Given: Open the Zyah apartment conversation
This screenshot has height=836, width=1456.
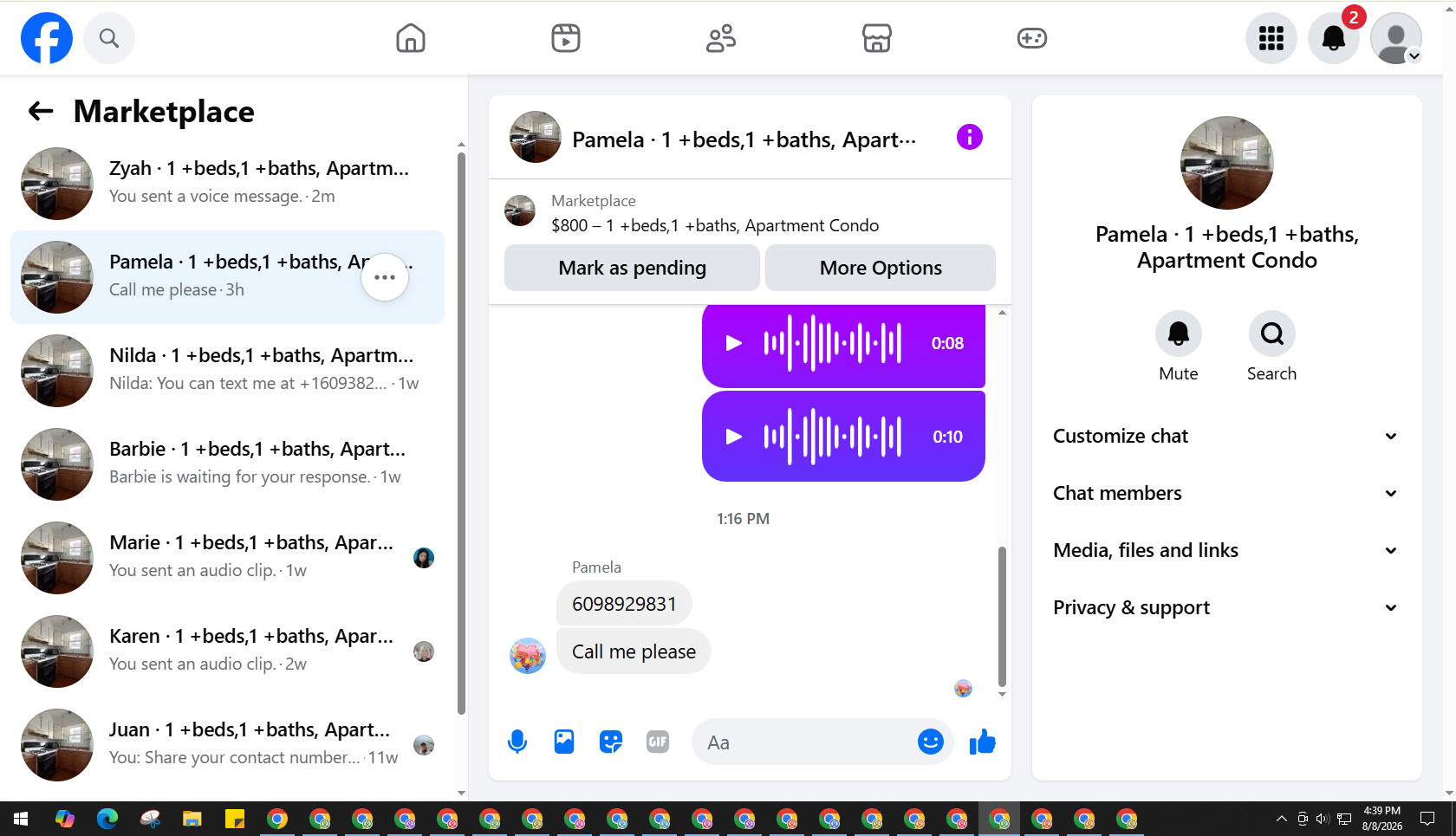Looking at the screenshot, I should pos(227,184).
